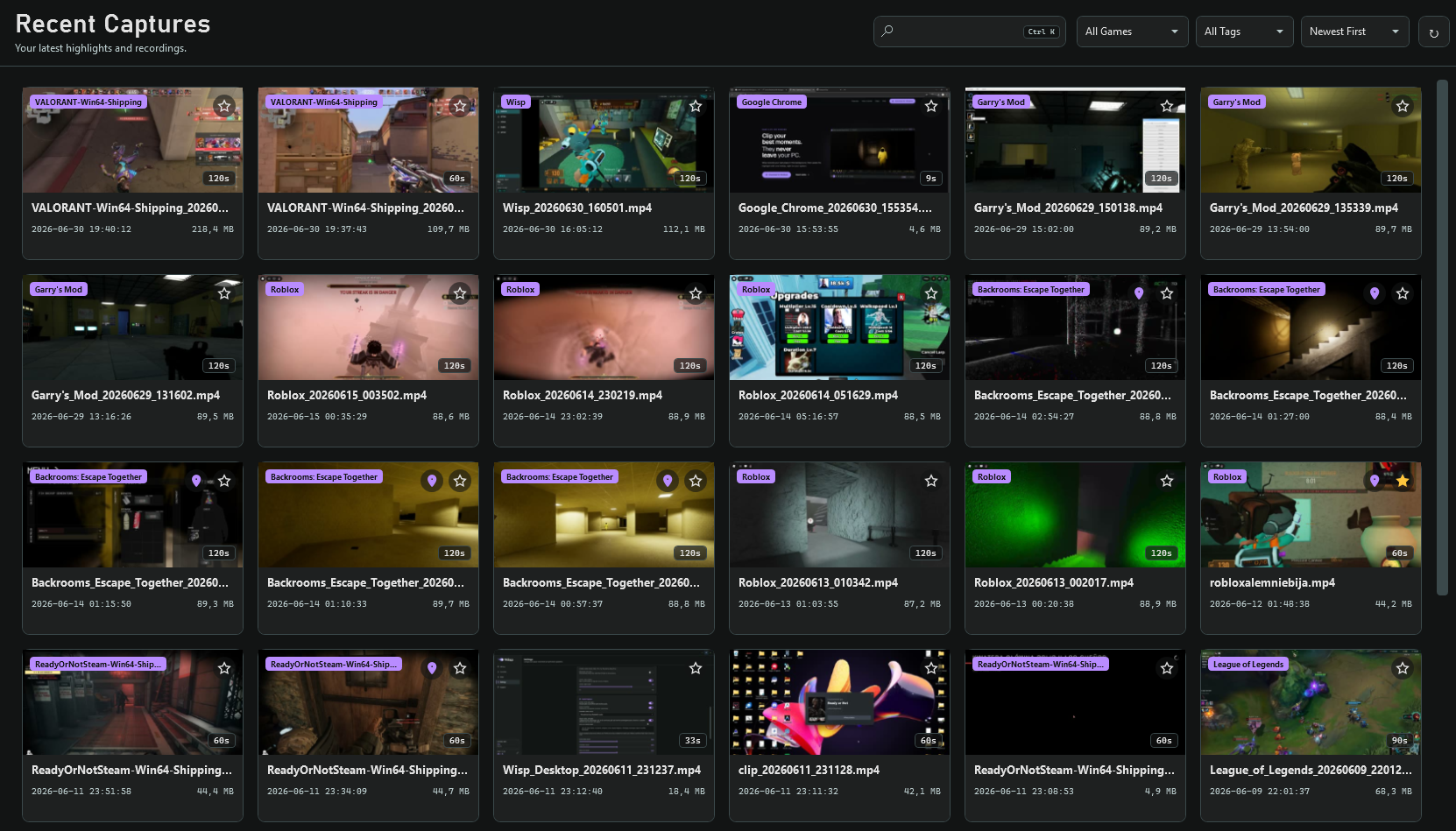Open the League of Legends capture thumbnail
This screenshot has width=1456, height=831.
point(1311,702)
